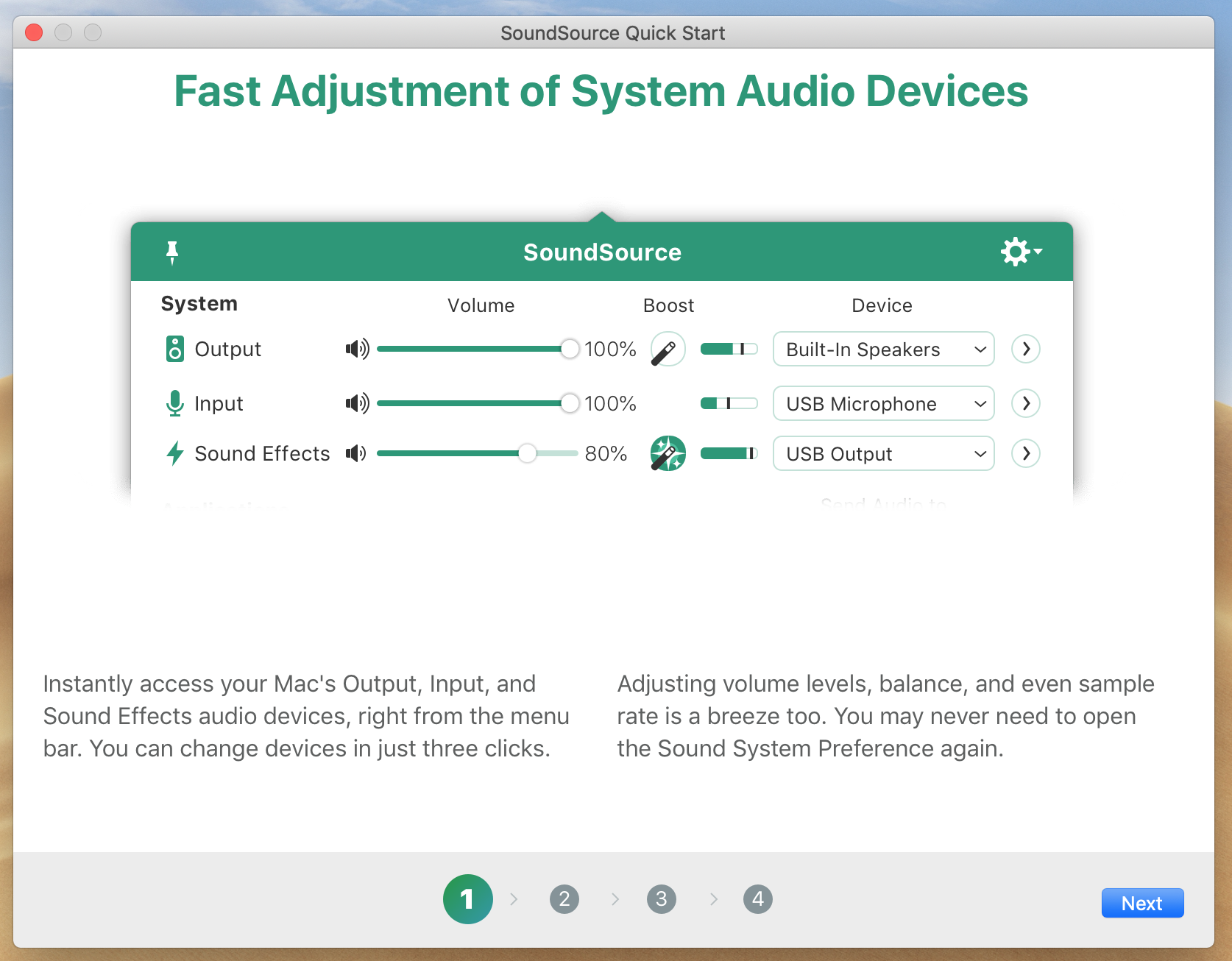
Task: Expand Sound Effects advanced settings arrow
Action: pyautogui.click(x=1026, y=453)
